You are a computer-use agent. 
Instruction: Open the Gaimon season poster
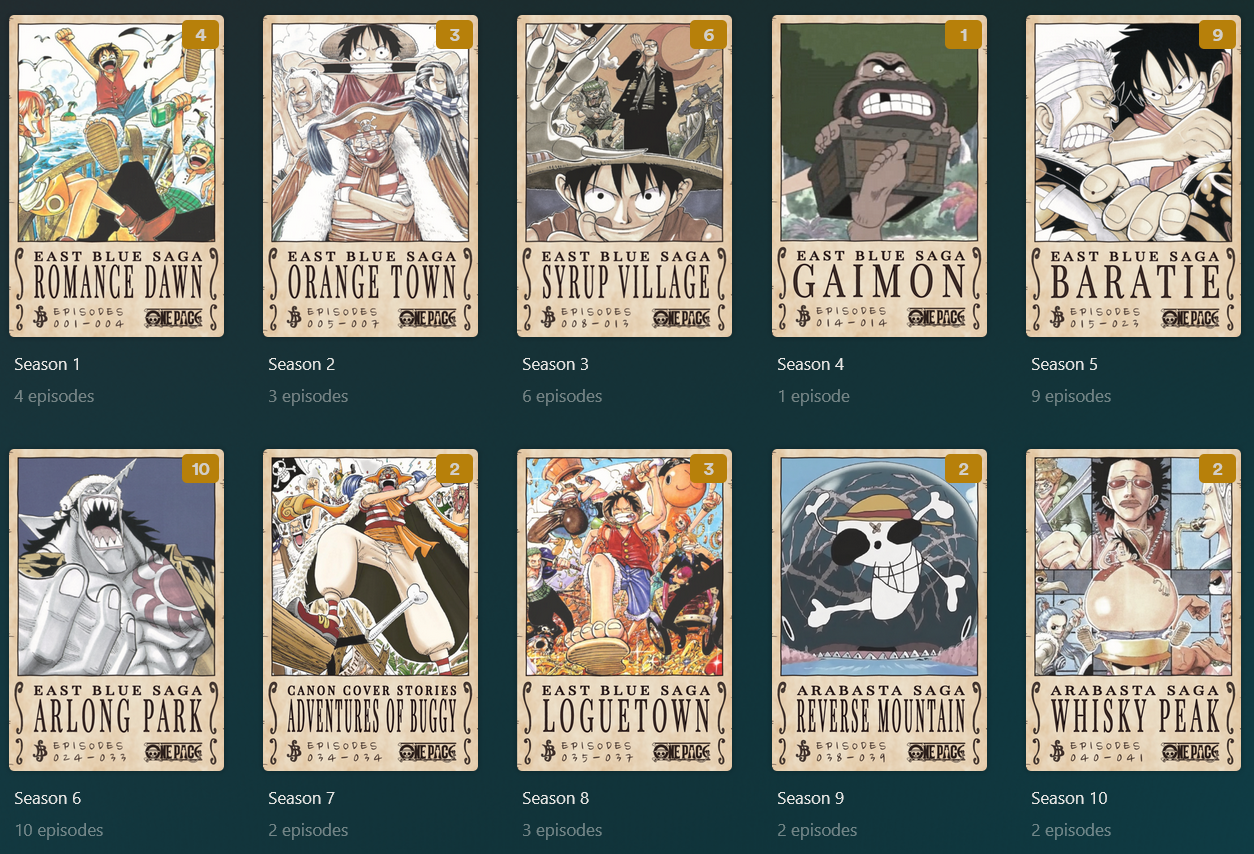click(x=879, y=176)
